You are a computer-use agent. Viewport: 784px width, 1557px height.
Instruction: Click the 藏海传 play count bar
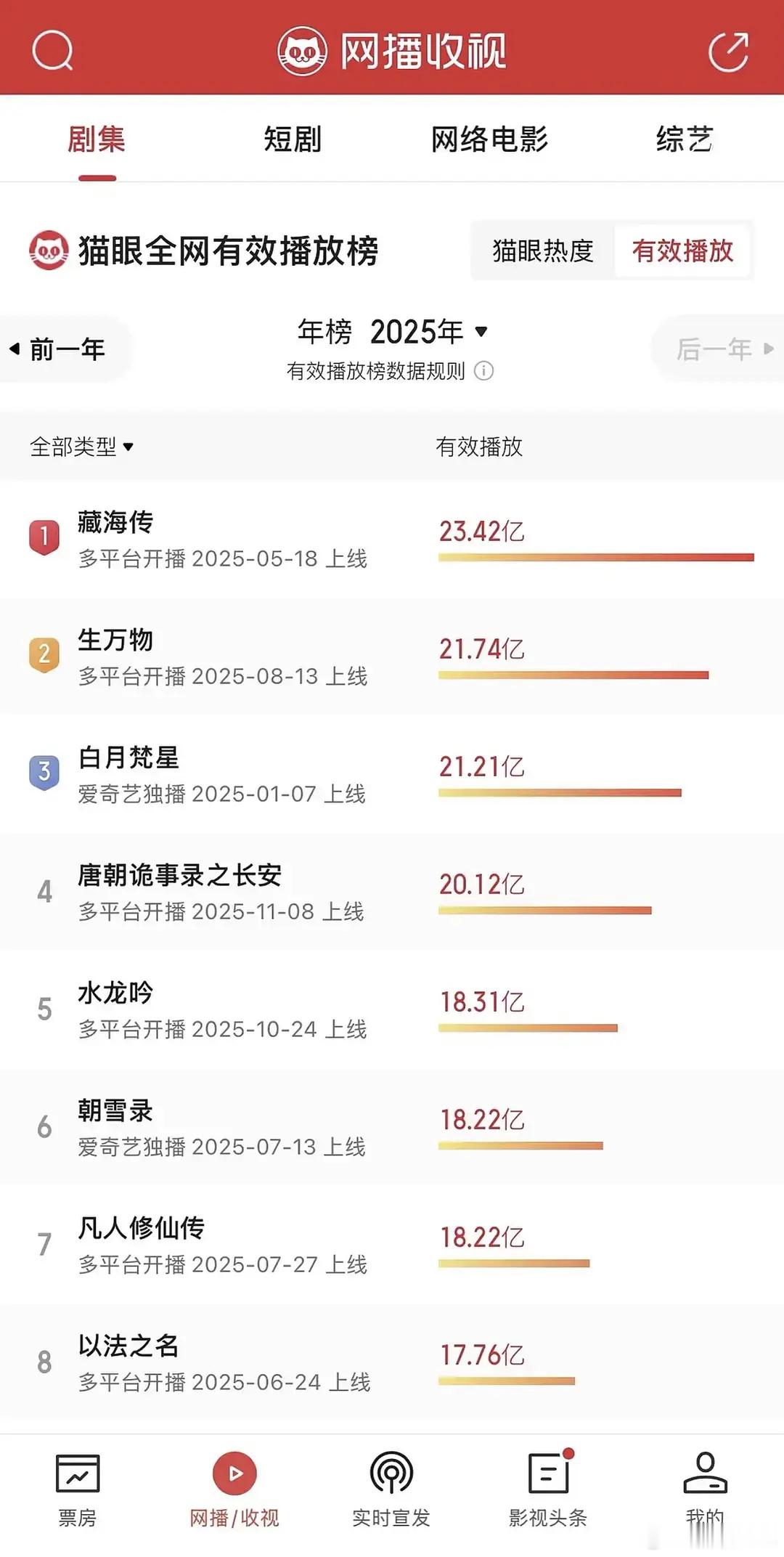click(596, 557)
